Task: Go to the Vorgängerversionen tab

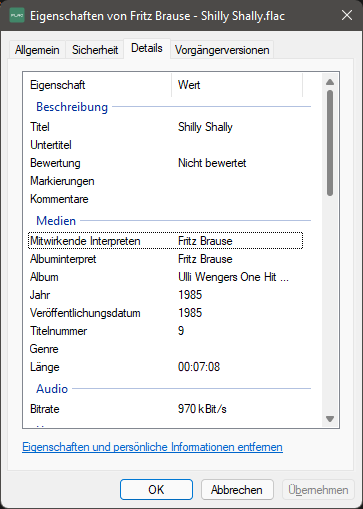Action: point(222,50)
